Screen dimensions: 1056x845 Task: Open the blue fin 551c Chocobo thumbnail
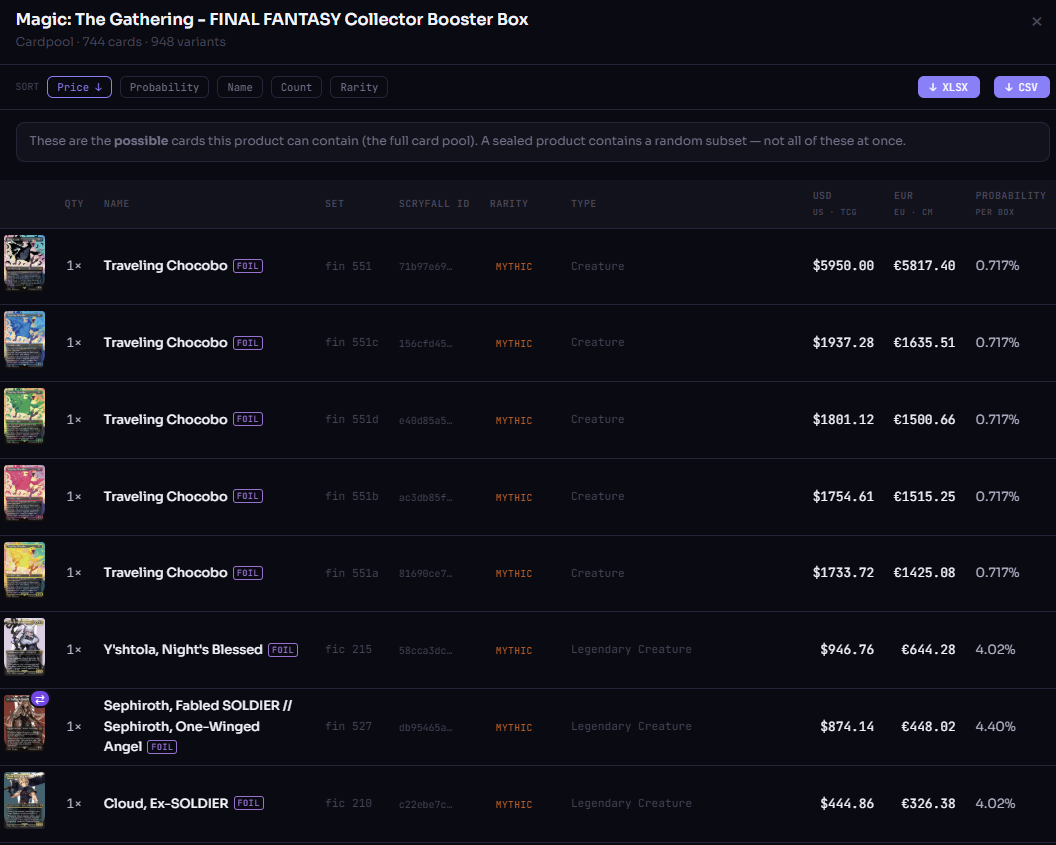pos(25,339)
